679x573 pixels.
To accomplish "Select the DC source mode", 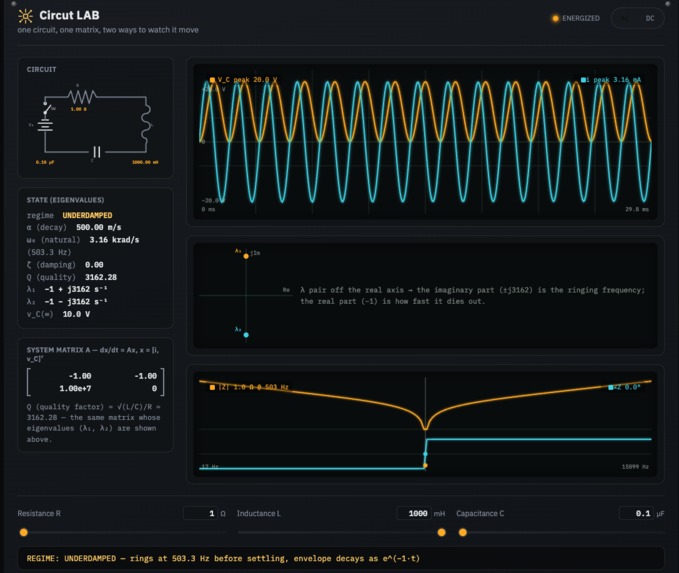I will [x=650, y=18].
